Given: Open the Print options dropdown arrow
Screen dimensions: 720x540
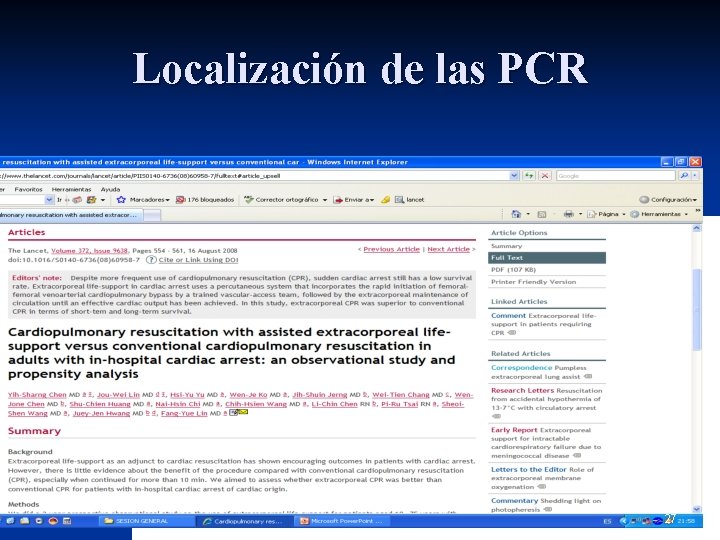Looking at the screenshot, I should coord(580,214).
